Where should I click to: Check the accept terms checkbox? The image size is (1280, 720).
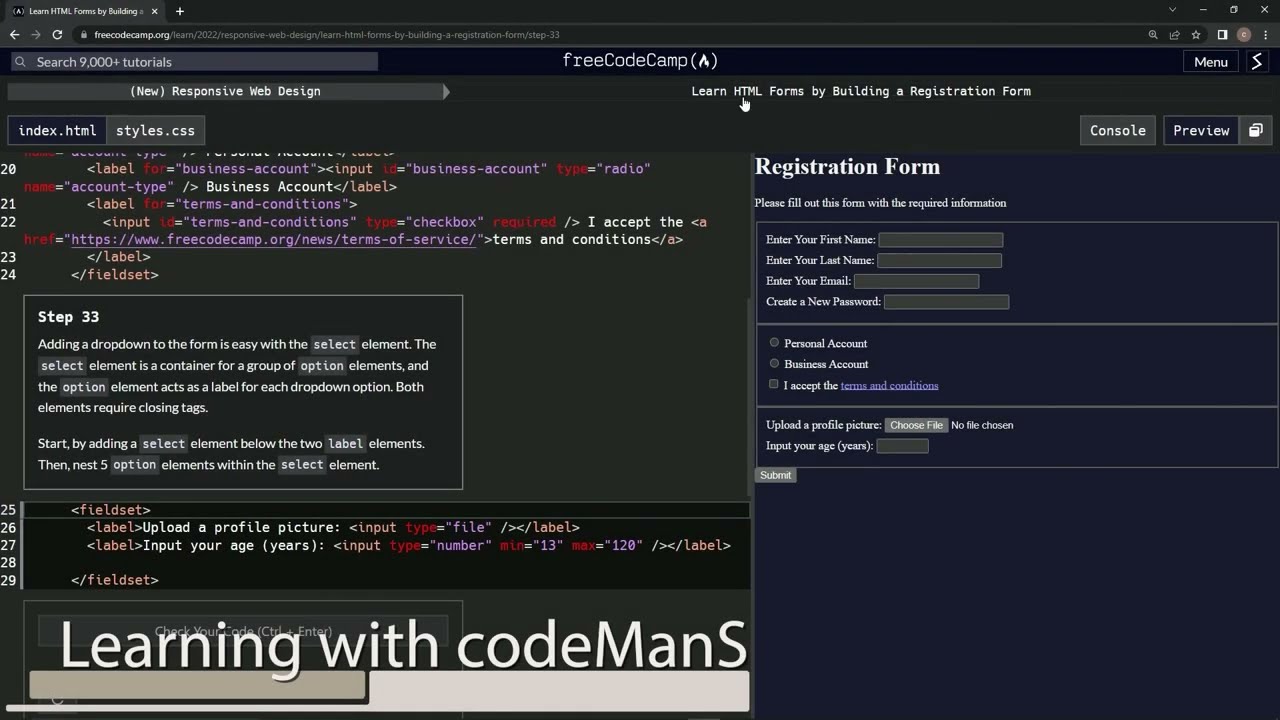773,384
